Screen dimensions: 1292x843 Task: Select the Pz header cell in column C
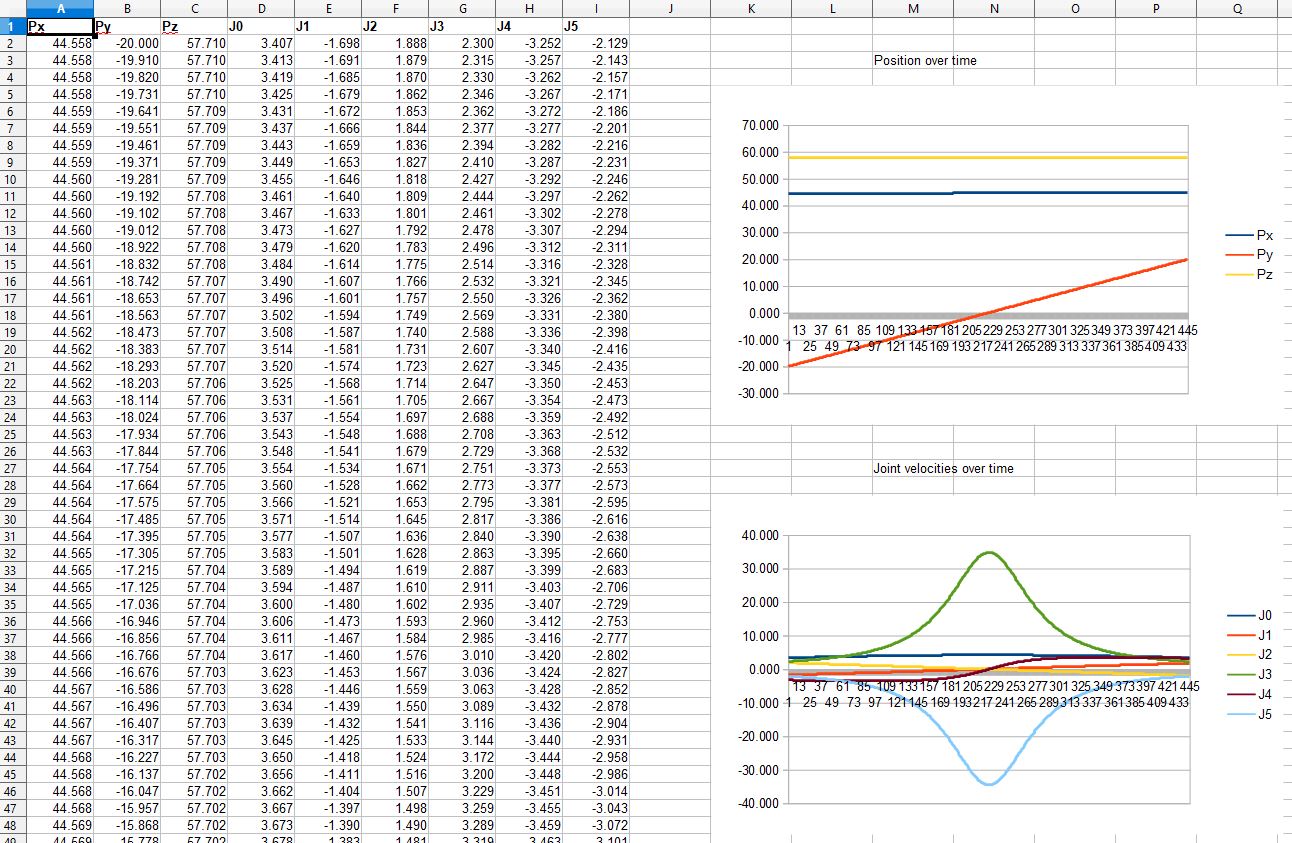pos(194,26)
